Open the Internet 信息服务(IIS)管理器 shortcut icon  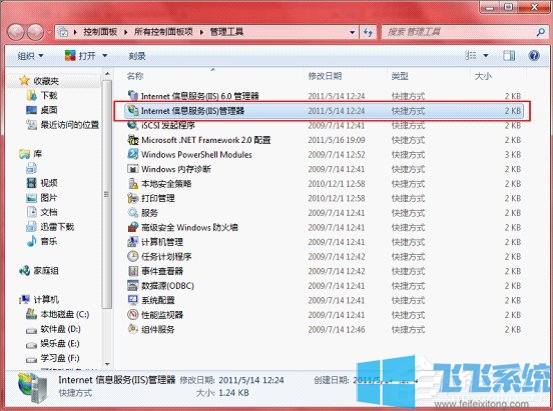click(133, 111)
